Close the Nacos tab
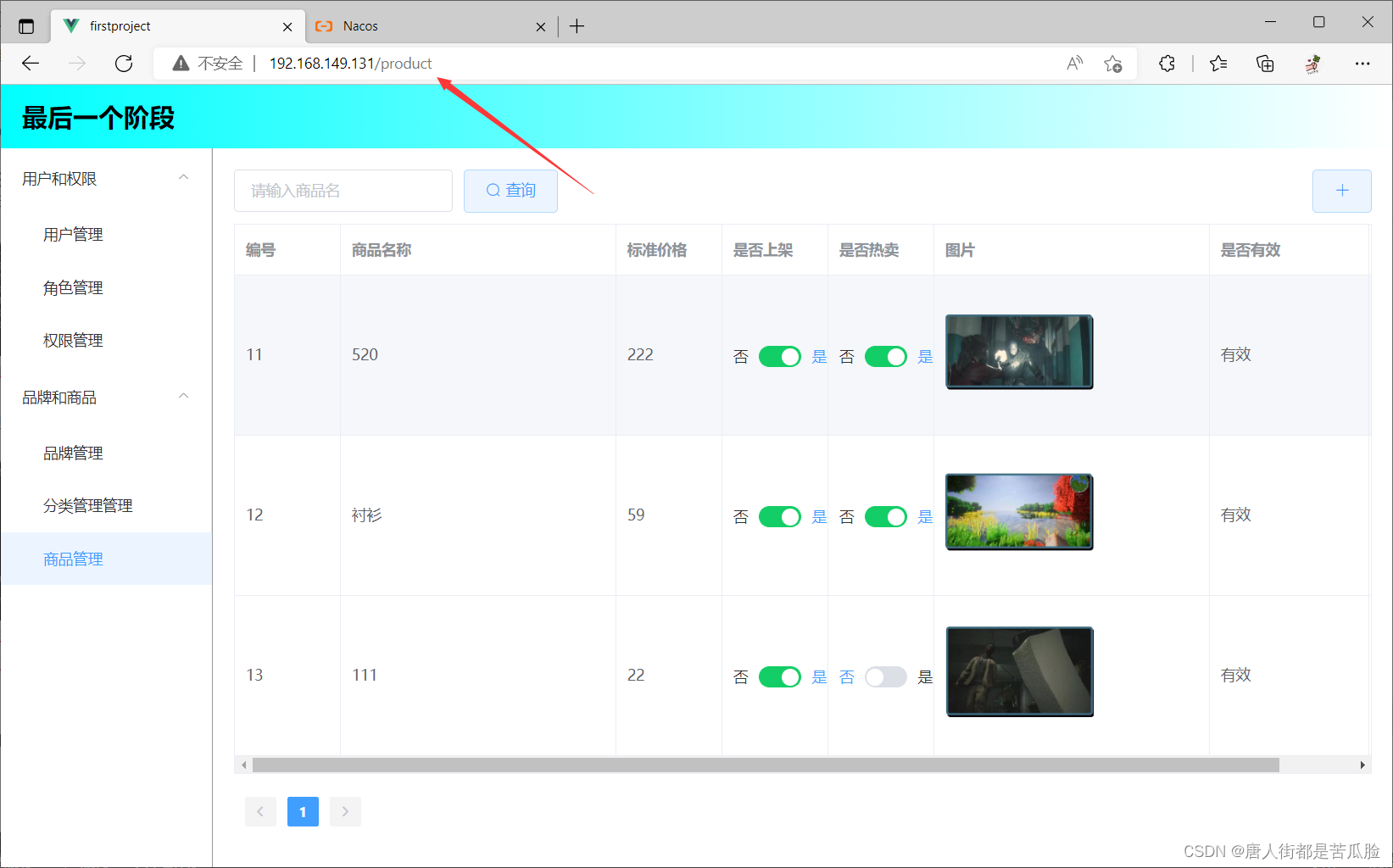 pyautogui.click(x=541, y=27)
